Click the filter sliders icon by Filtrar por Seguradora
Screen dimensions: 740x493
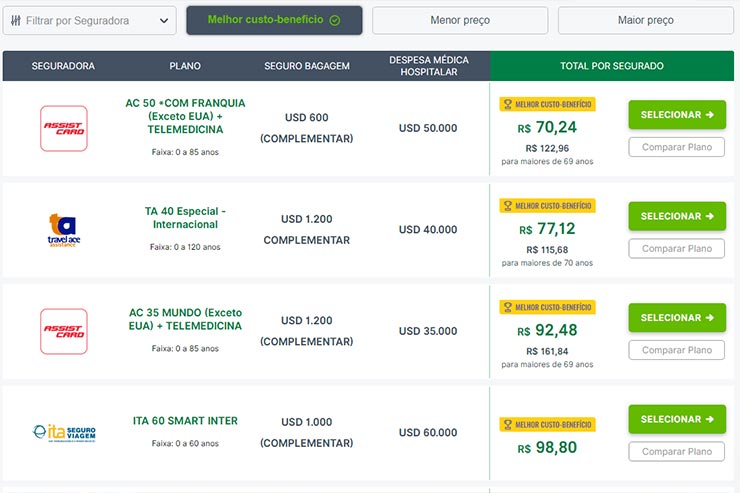click(16, 20)
